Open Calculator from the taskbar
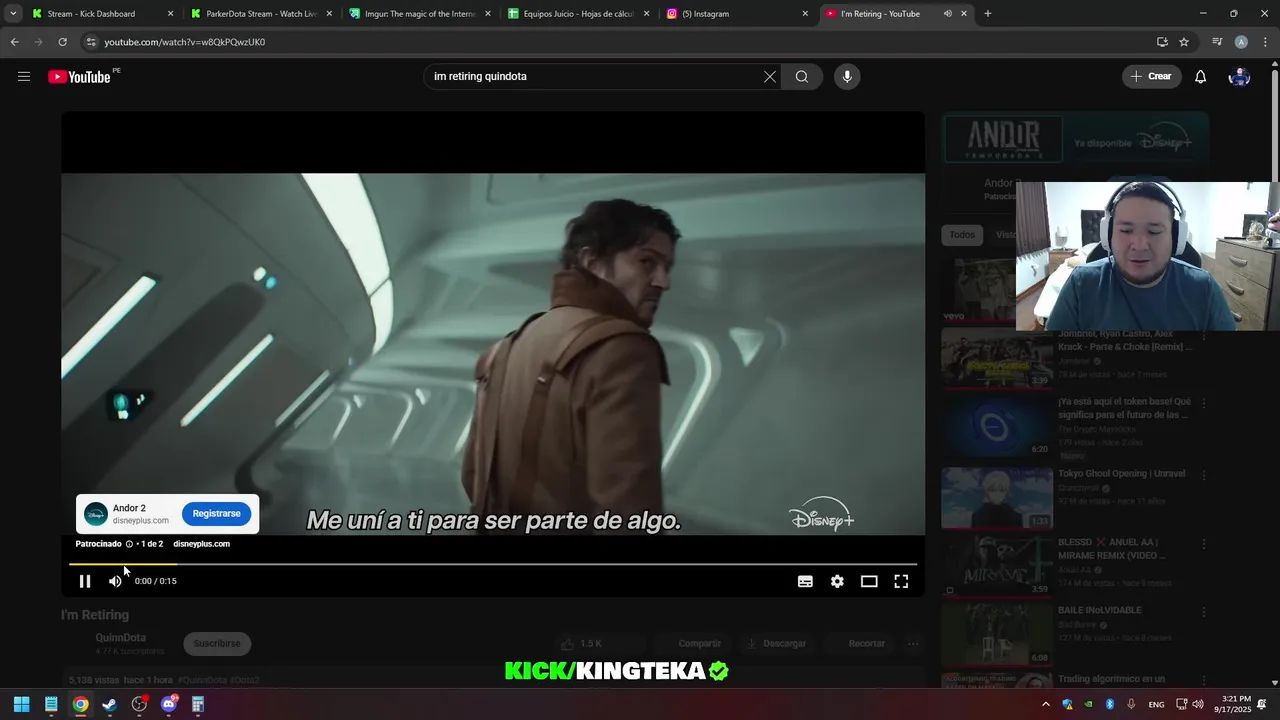This screenshot has height=720, width=1280. [x=198, y=704]
